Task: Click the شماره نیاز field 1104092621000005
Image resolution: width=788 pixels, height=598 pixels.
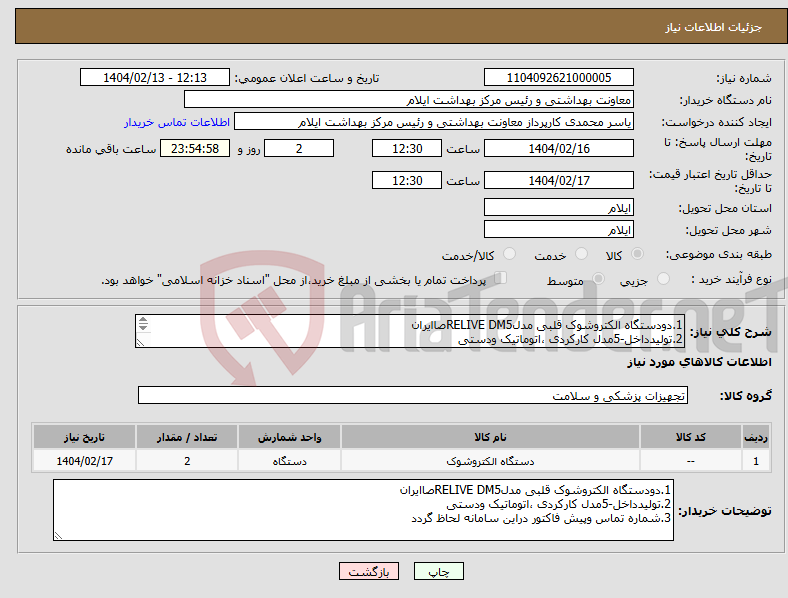Action: click(x=558, y=77)
